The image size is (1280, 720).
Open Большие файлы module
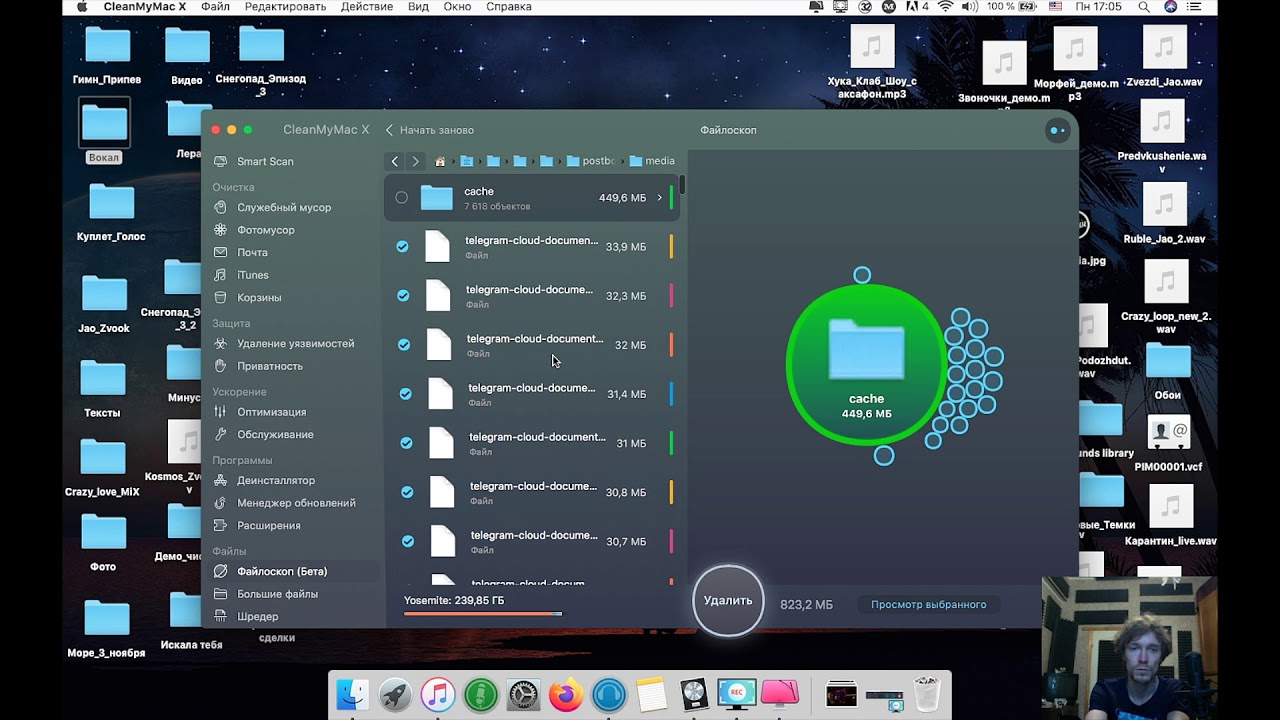(277, 594)
